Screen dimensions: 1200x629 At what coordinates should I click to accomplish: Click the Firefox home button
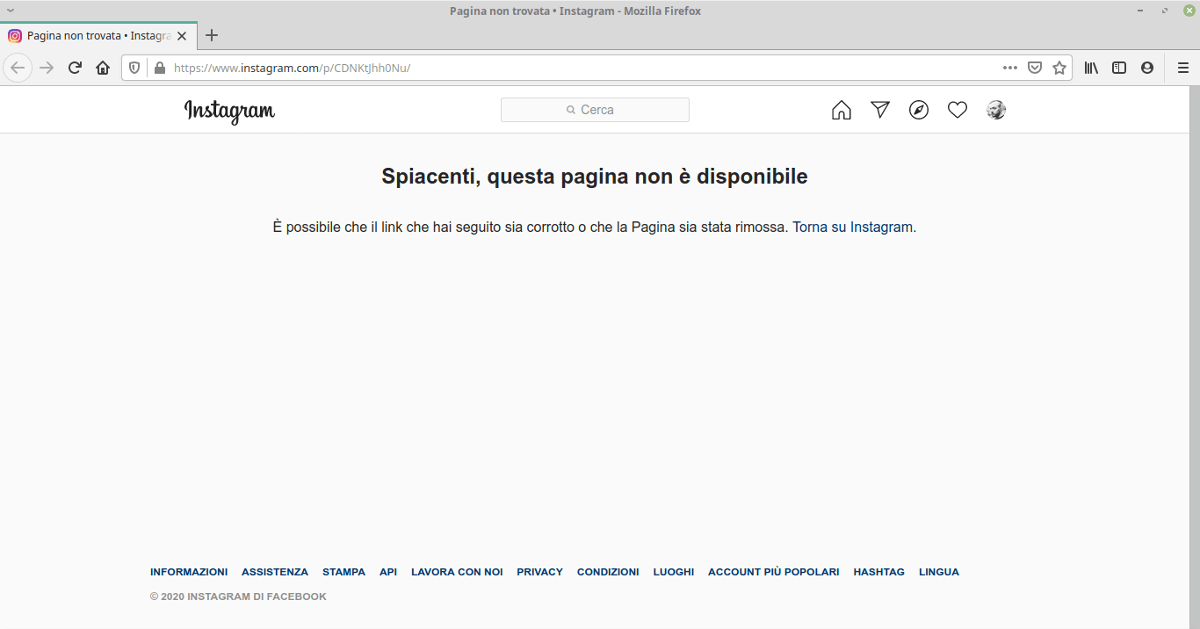(x=102, y=68)
